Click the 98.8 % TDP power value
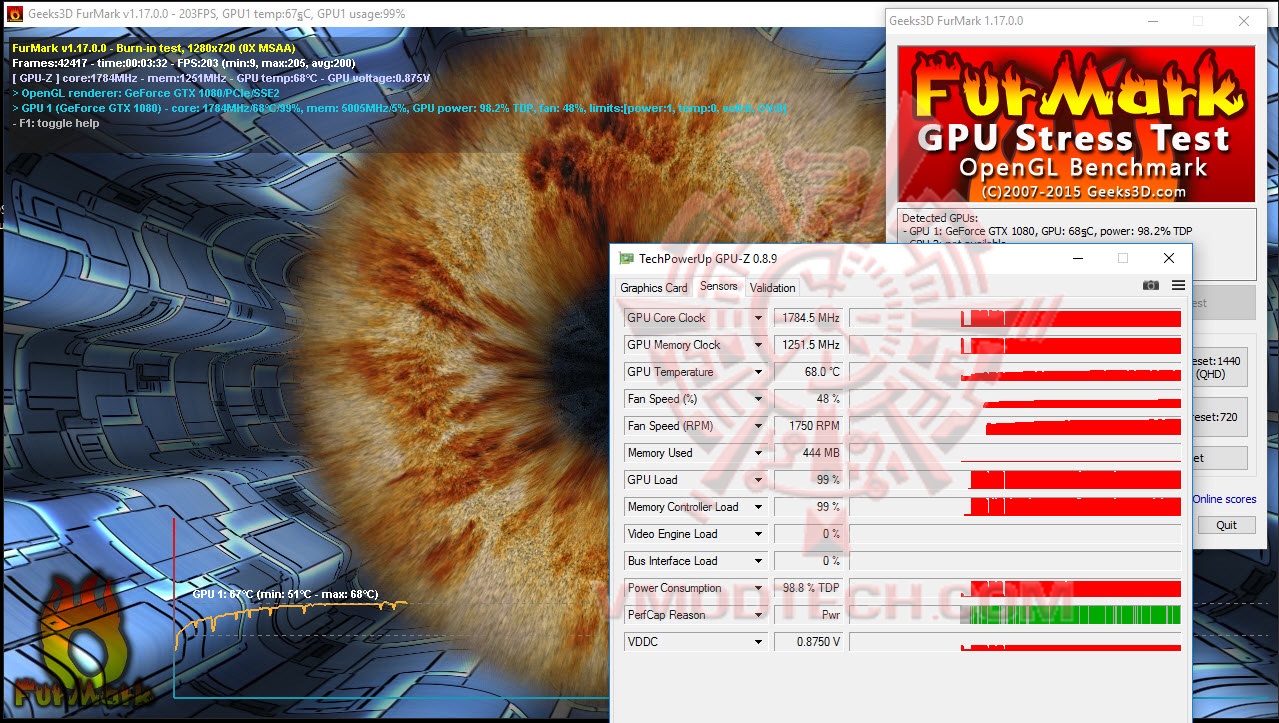1279x723 pixels. tap(809, 588)
